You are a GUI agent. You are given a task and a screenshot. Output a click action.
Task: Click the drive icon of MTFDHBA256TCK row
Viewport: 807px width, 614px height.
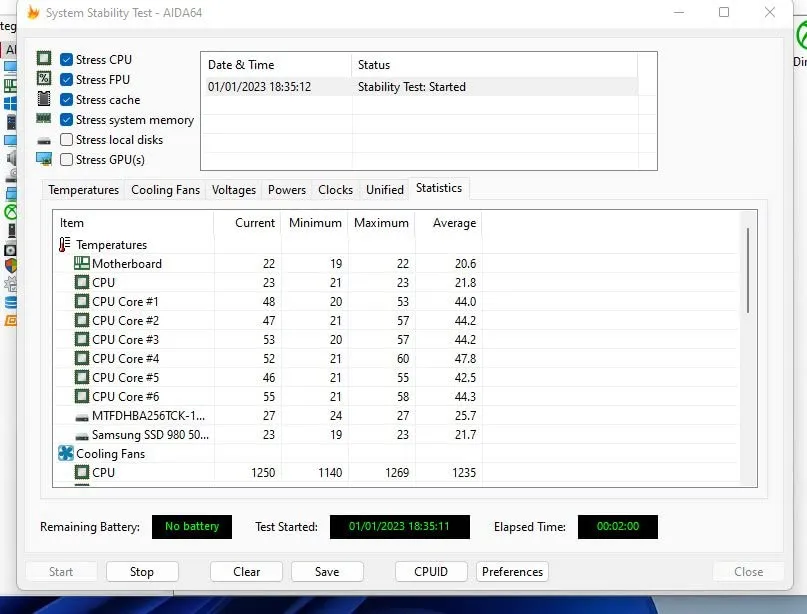coord(82,417)
